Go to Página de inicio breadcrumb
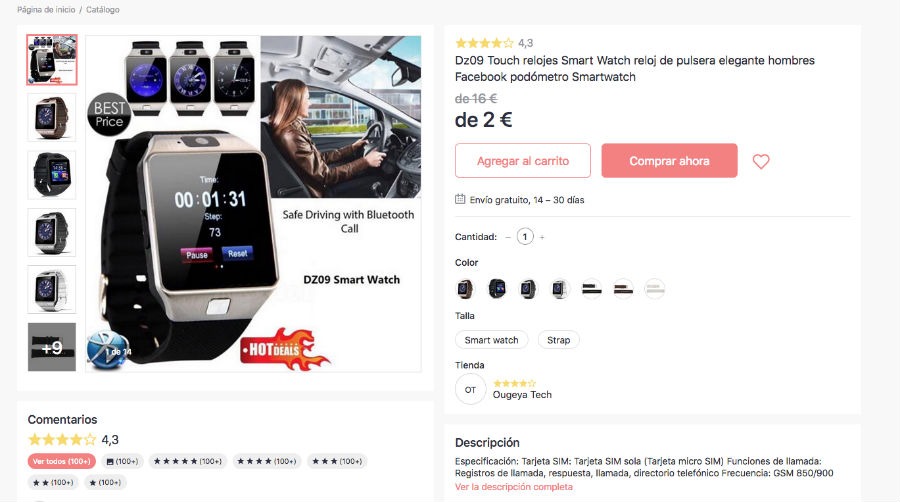 coord(46,10)
